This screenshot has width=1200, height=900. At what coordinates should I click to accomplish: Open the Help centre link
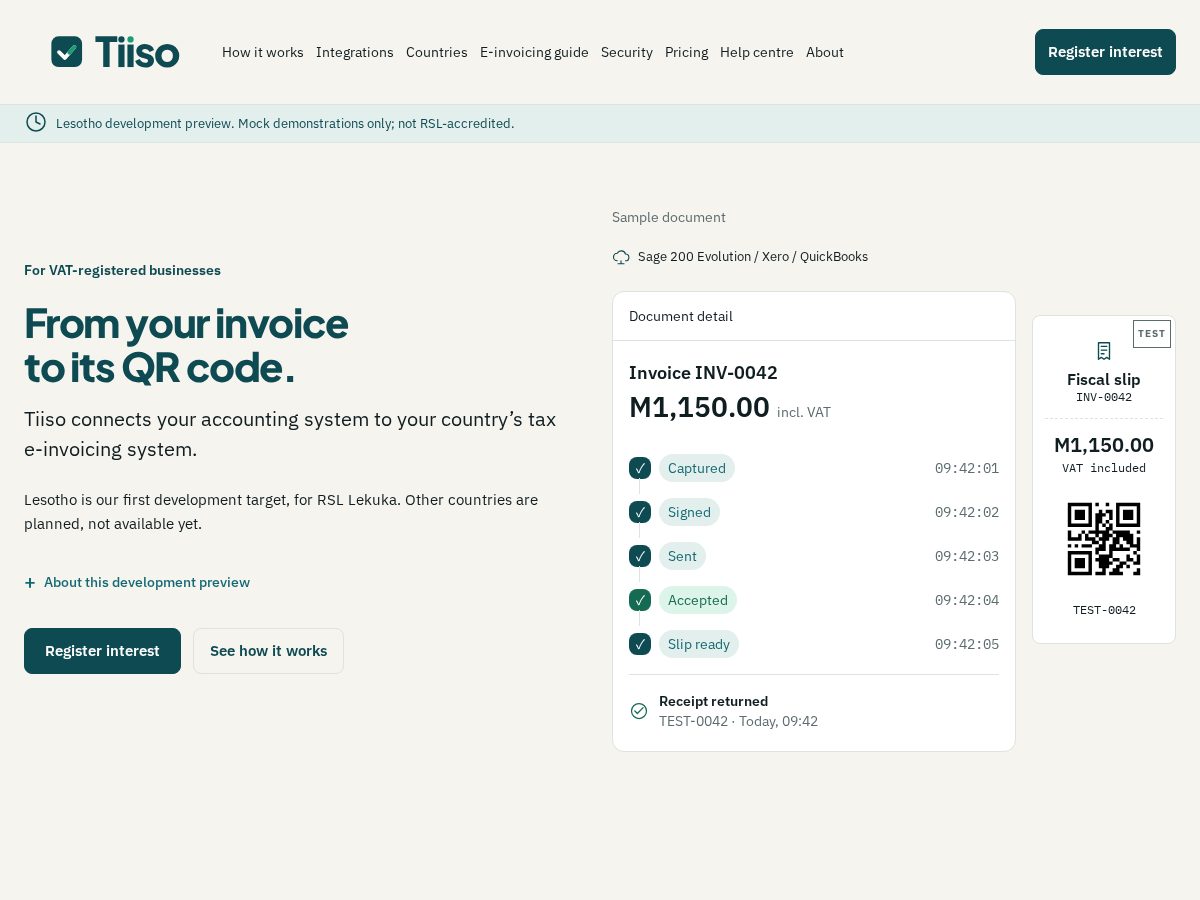(x=757, y=52)
